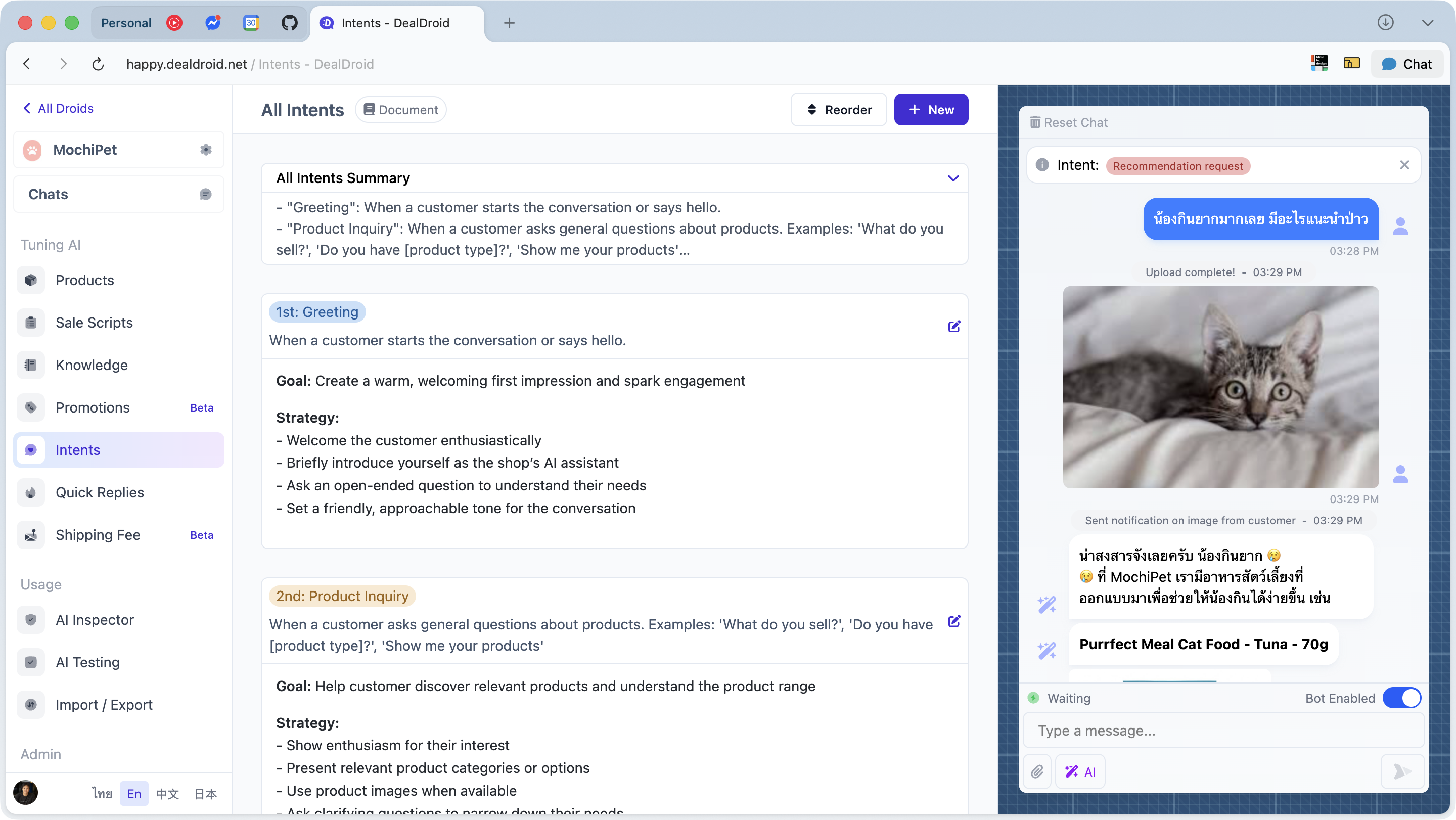The image size is (1456, 820).
Task: Open the AI compose wand button
Action: click(x=1080, y=771)
